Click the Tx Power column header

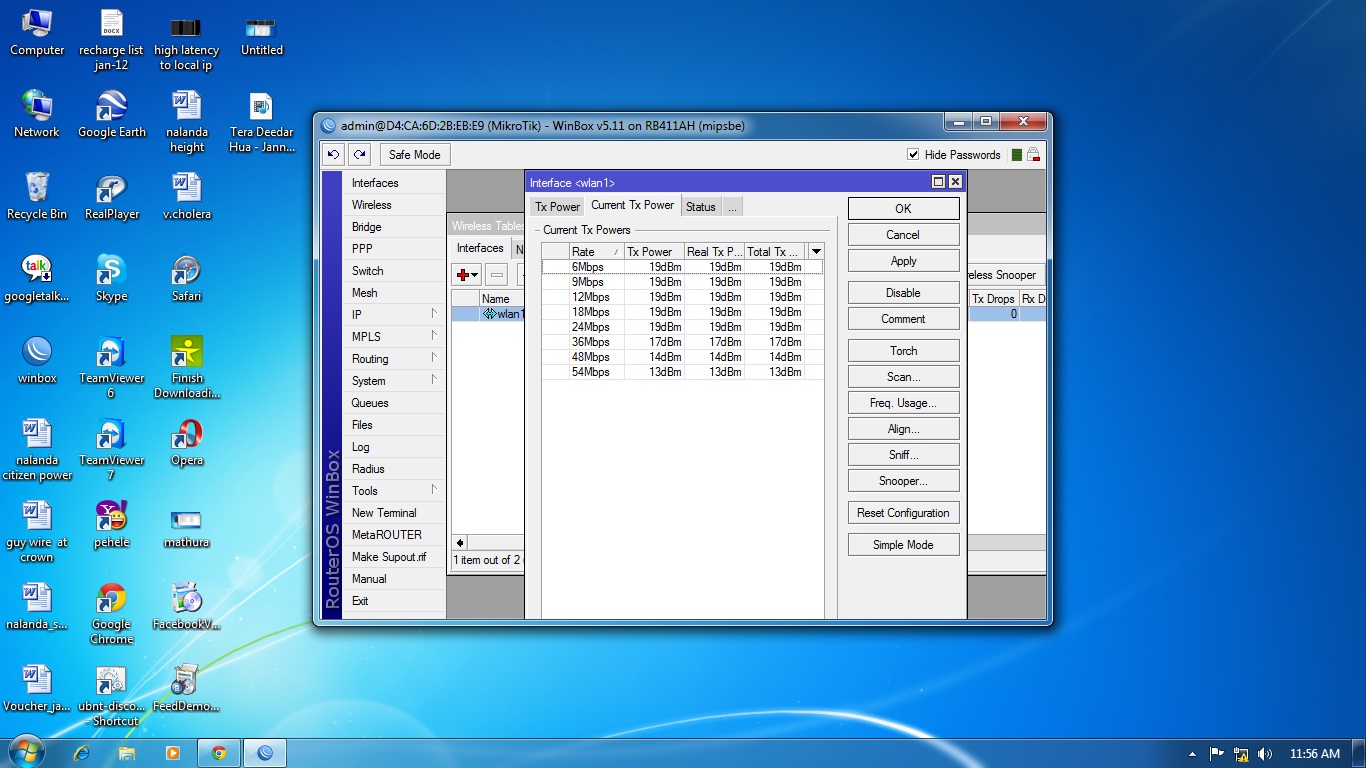click(654, 252)
